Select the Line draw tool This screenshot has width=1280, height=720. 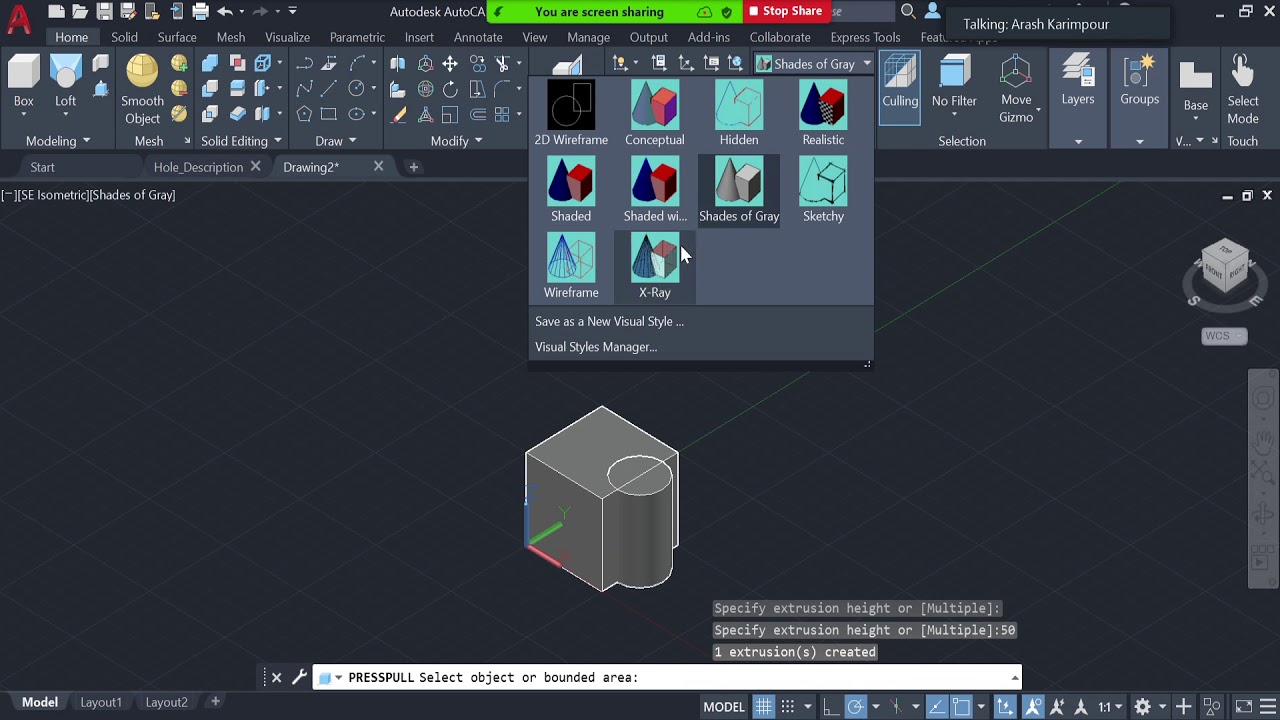(x=328, y=88)
